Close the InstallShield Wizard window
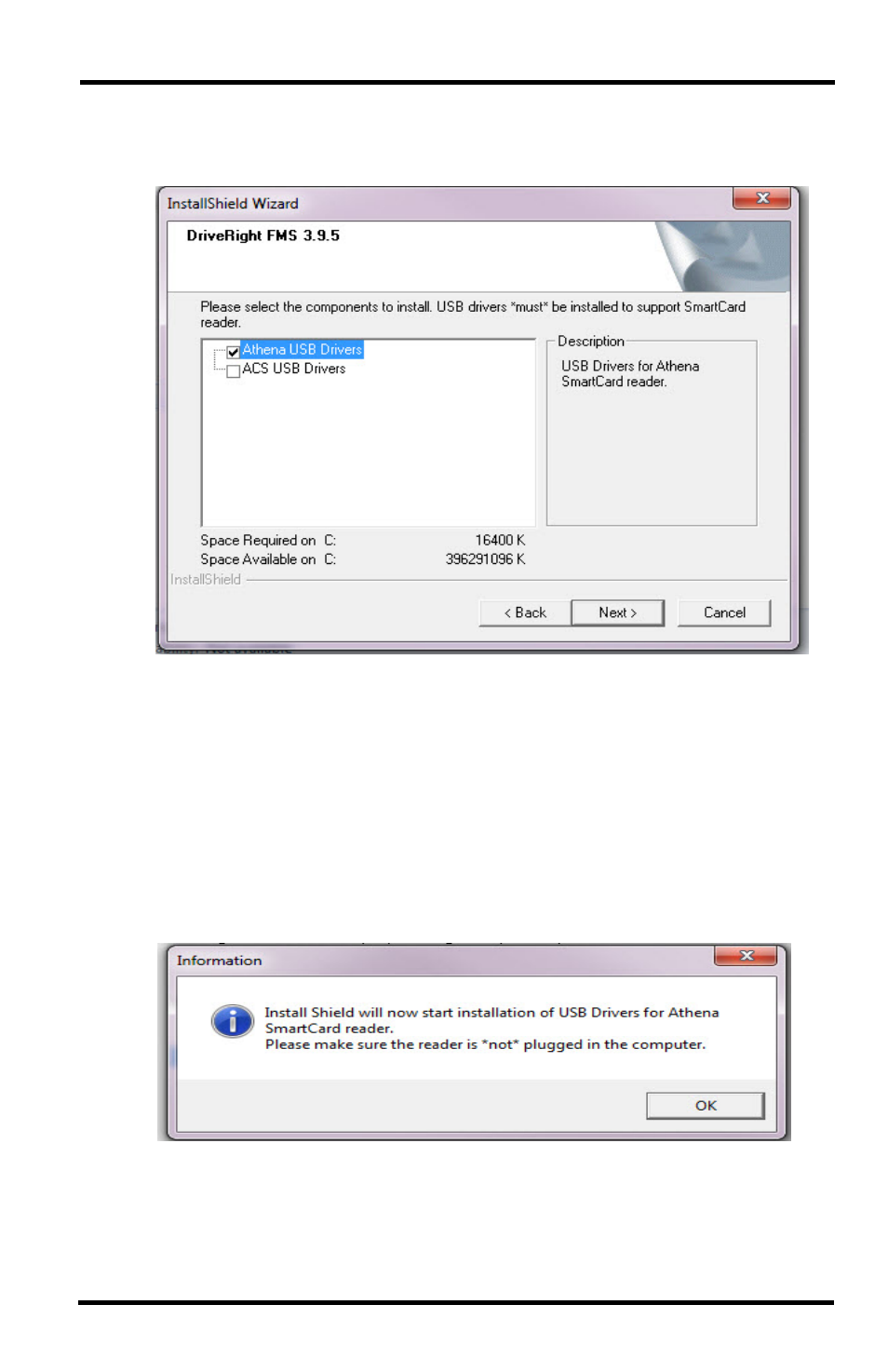Viewport: 888px width, 1372px height. pos(761,198)
